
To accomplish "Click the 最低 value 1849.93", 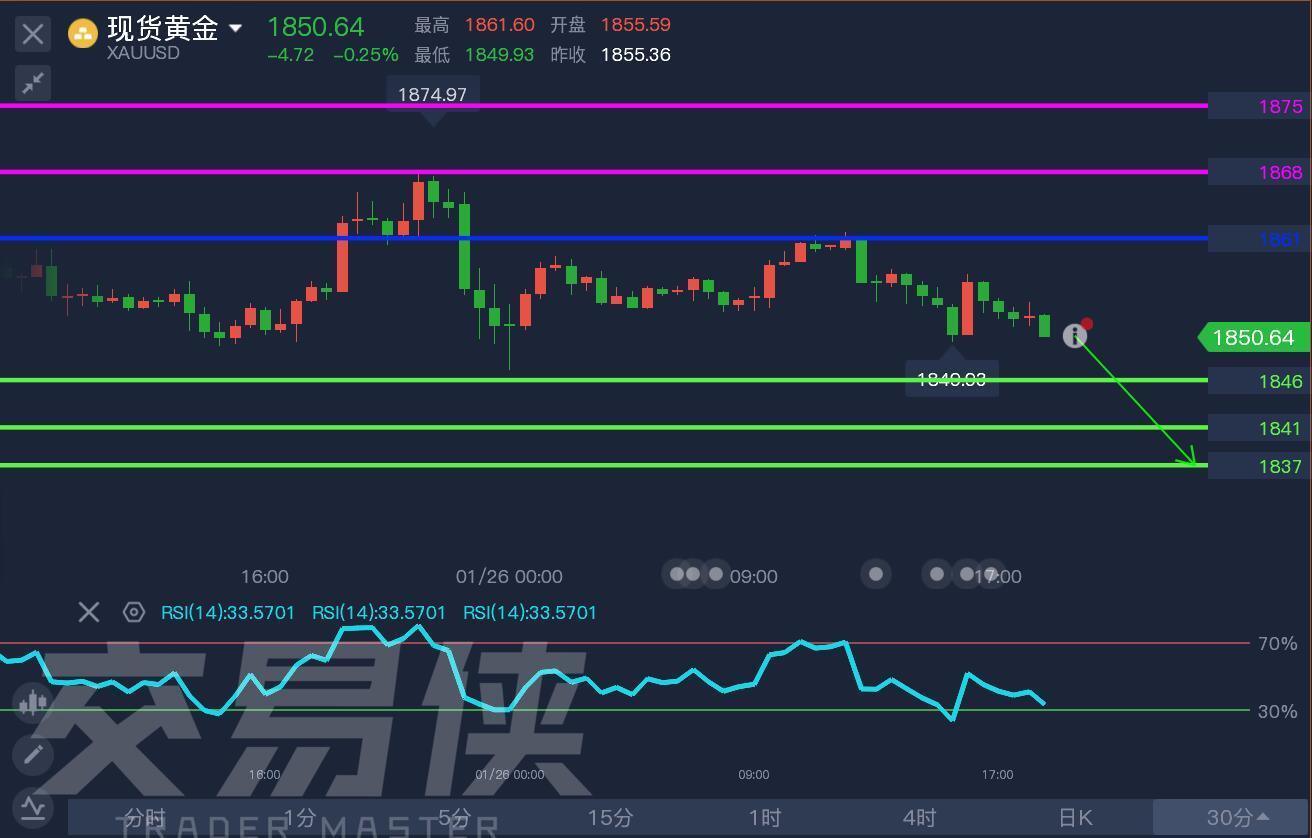I will pos(499,54).
